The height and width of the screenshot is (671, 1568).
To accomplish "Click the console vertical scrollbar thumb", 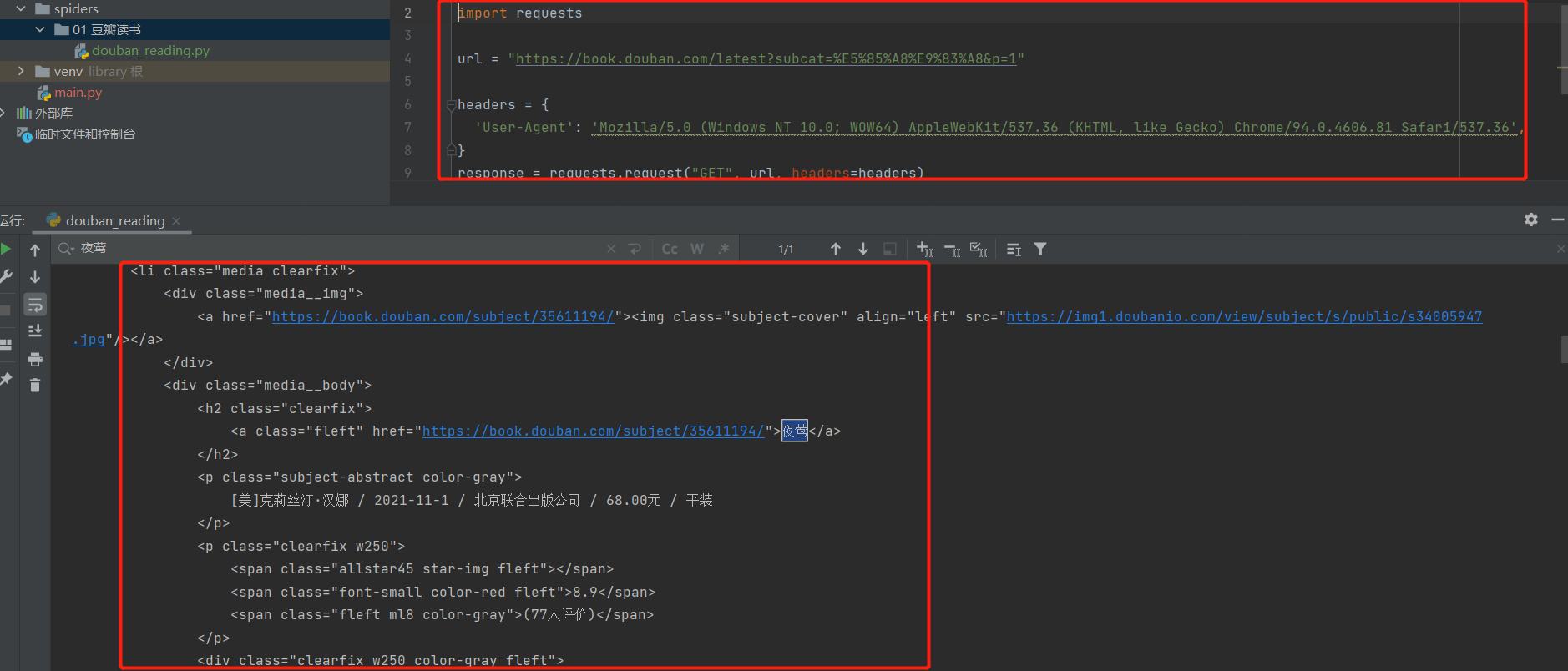I will click(1564, 349).
